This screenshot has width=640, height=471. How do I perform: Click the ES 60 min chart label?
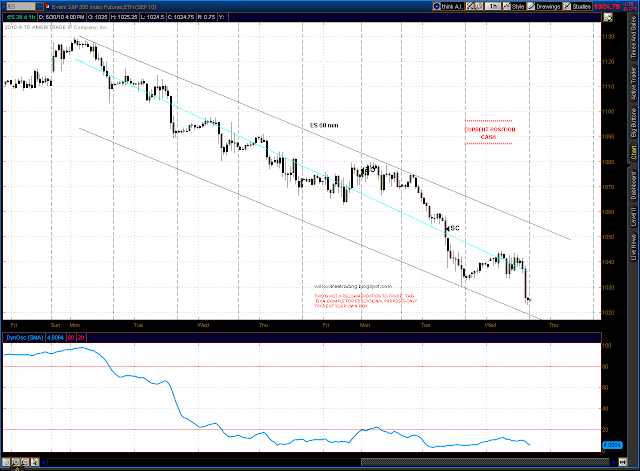[324, 125]
